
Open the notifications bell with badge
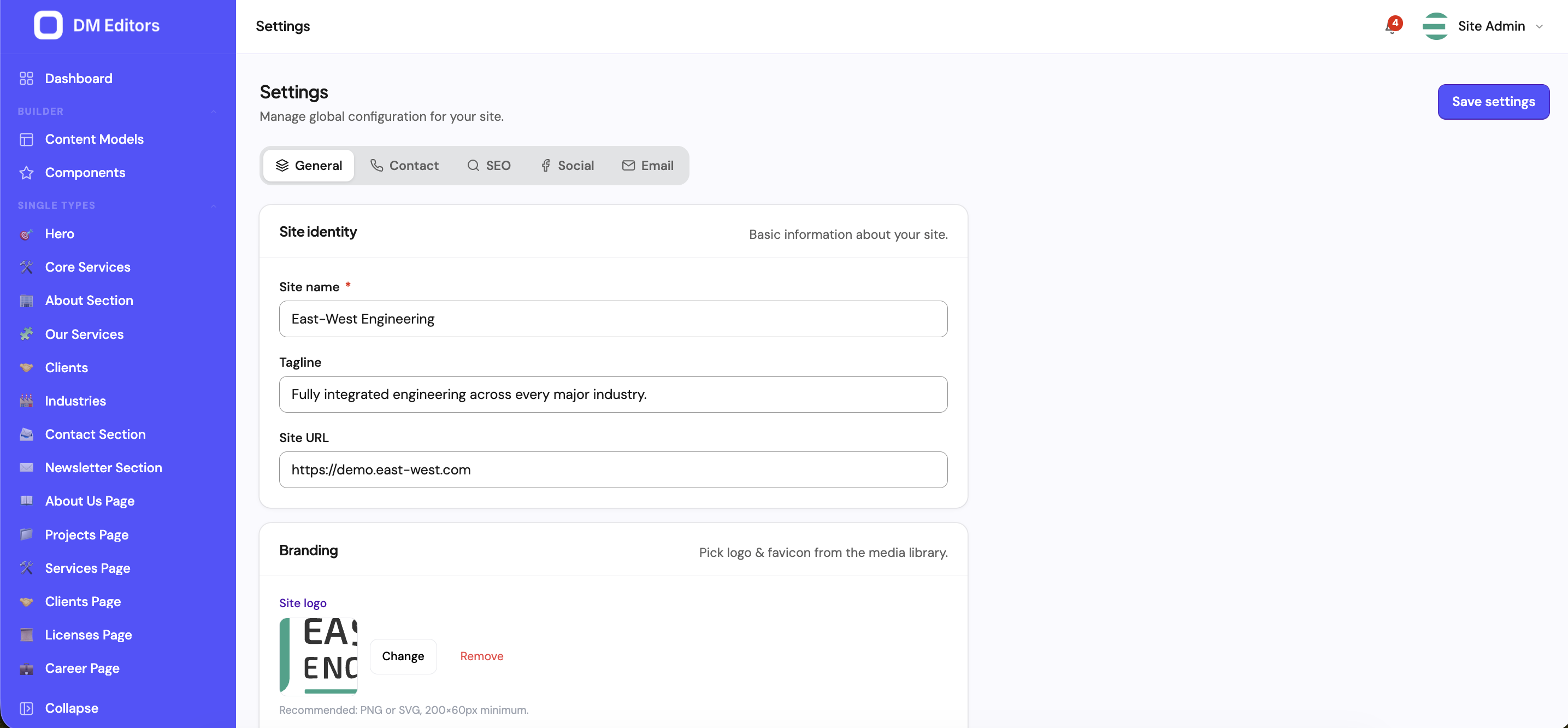coord(1393,26)
